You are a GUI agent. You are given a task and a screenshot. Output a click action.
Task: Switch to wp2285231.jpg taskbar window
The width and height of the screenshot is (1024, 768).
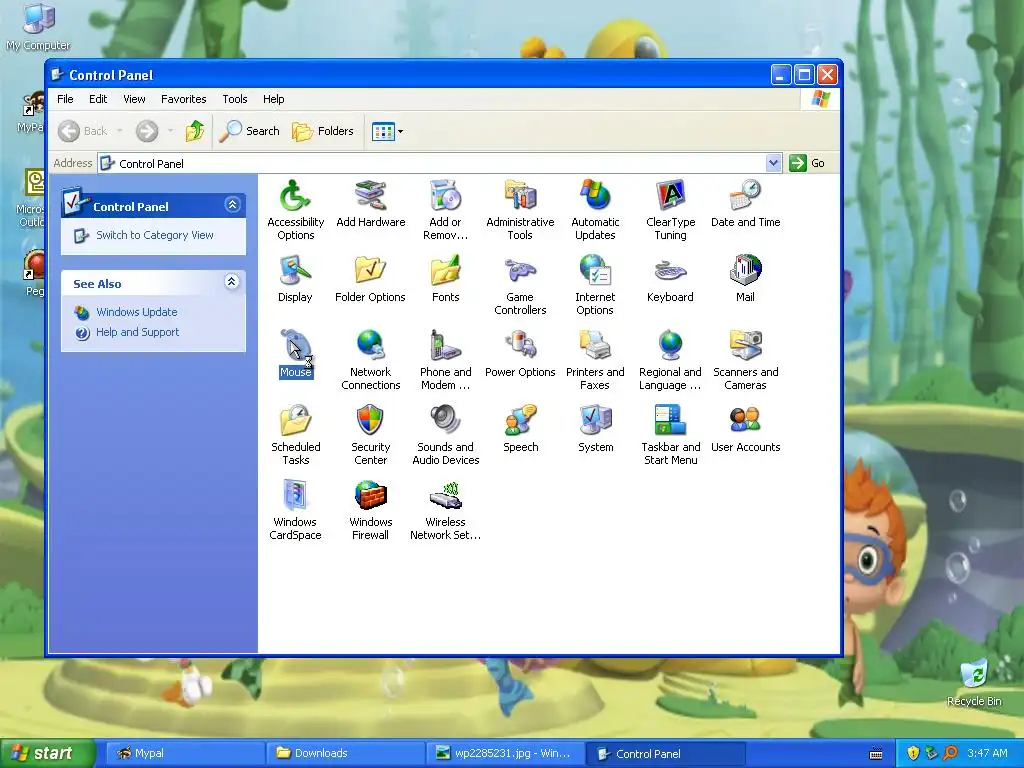tap(505, 754)
